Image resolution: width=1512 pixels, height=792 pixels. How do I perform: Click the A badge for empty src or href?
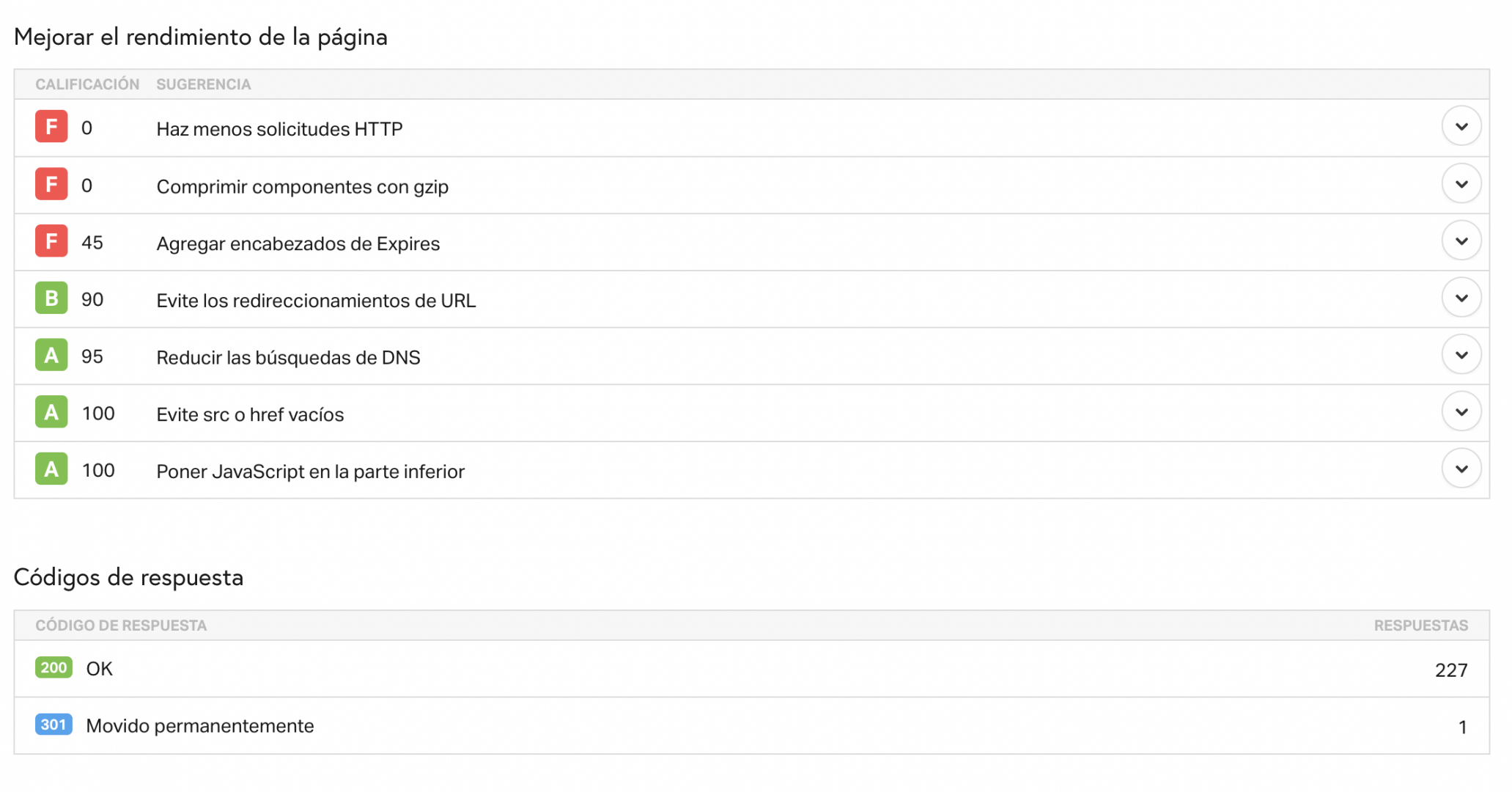pyautogui.click(x=51, y=412)
